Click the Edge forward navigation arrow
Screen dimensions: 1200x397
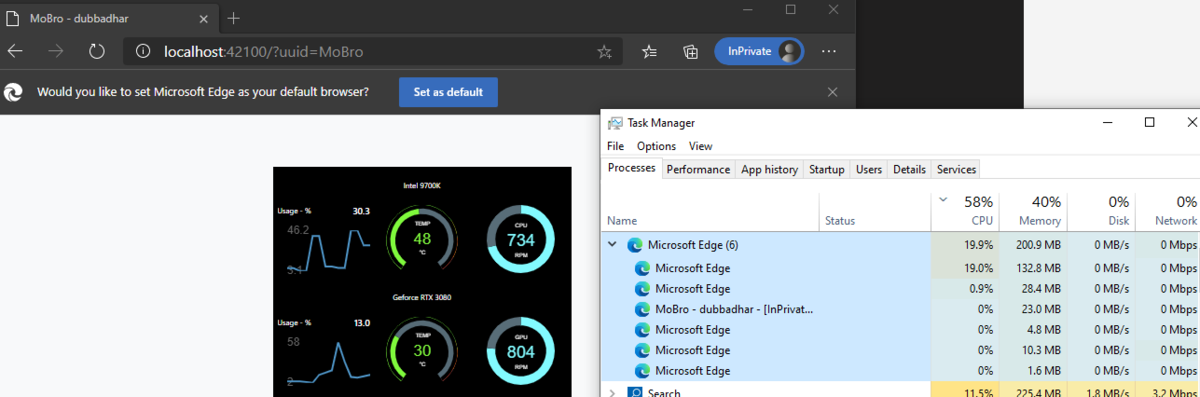pyautogui.click(x=56, y=51)
